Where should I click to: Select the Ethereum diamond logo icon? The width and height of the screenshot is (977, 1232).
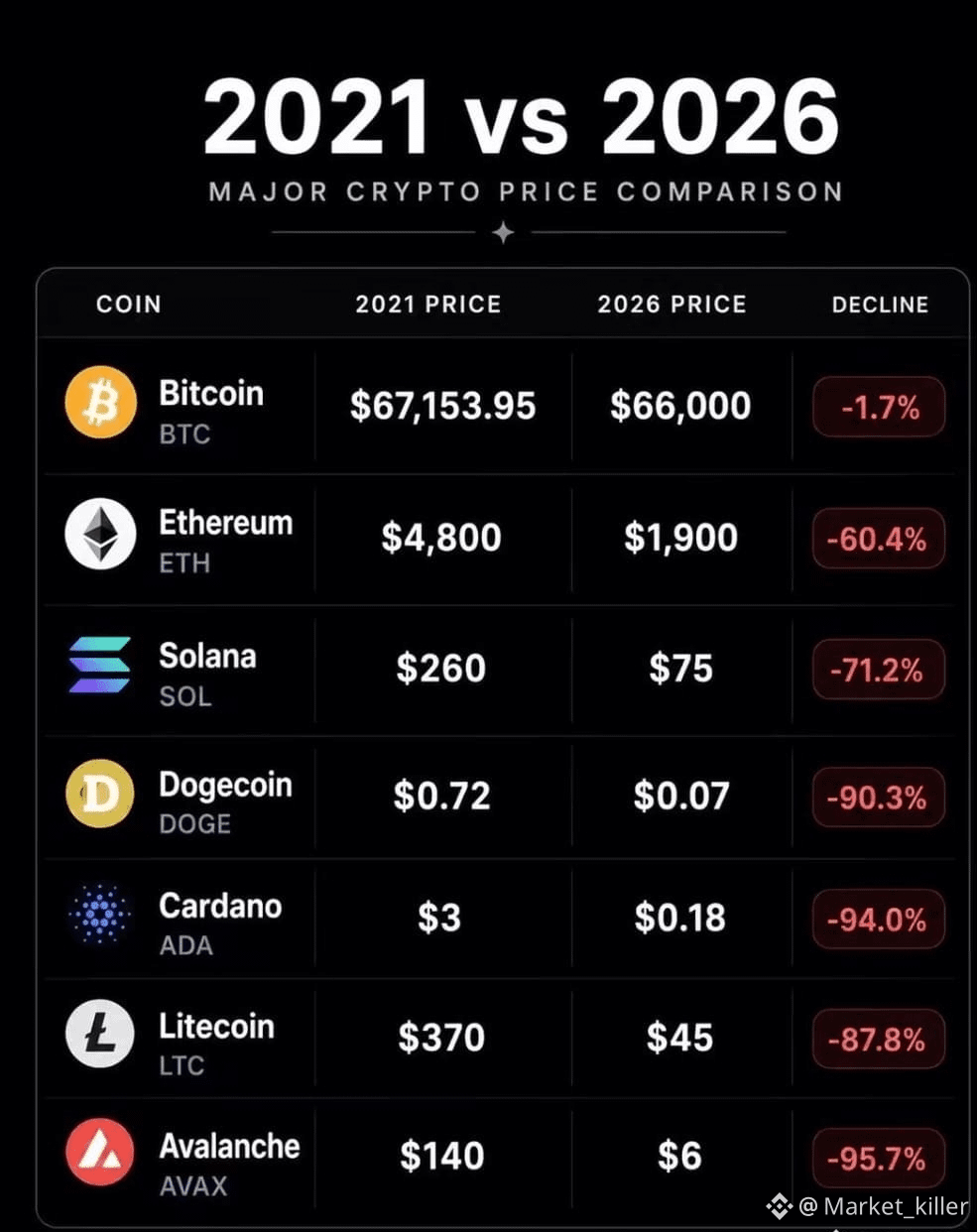[100, 534]
